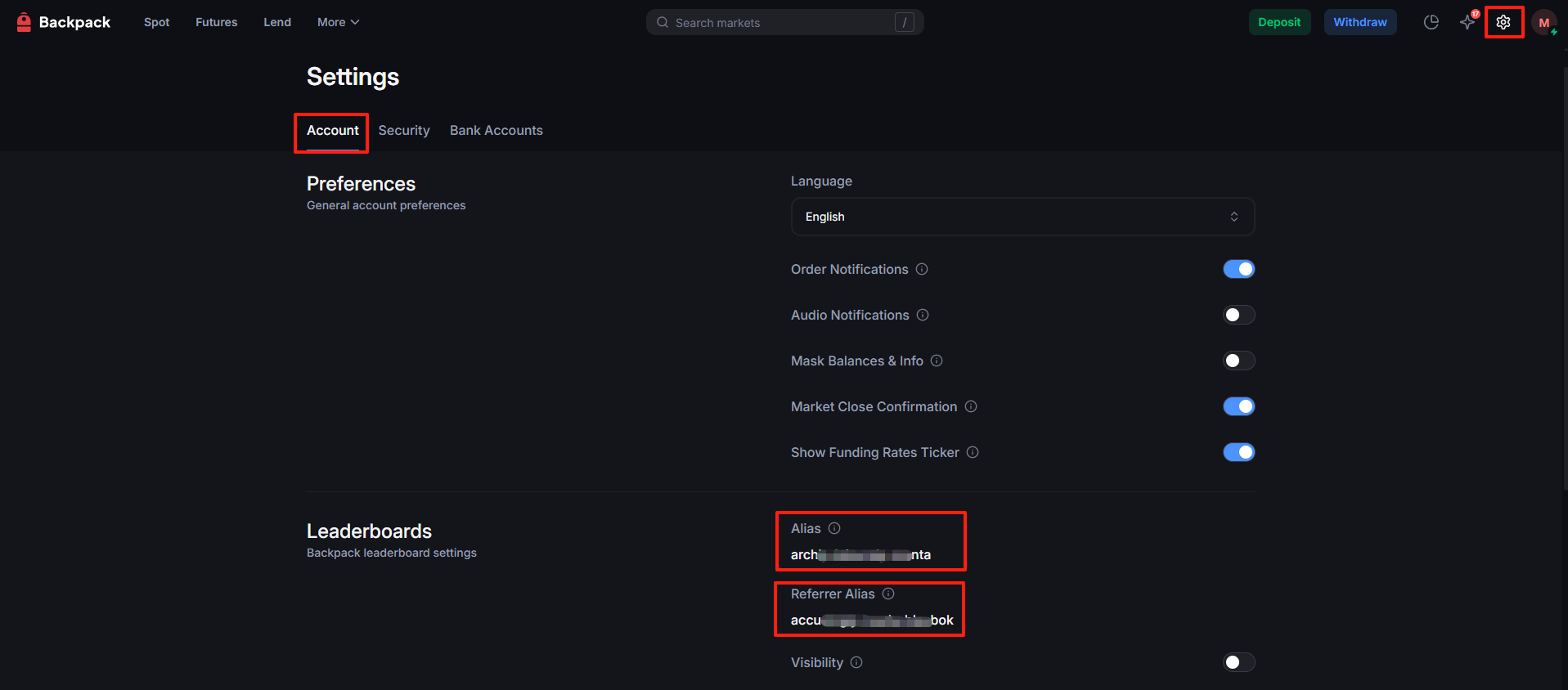Switch to the Security tab
1568x690 pixels.
404,131
